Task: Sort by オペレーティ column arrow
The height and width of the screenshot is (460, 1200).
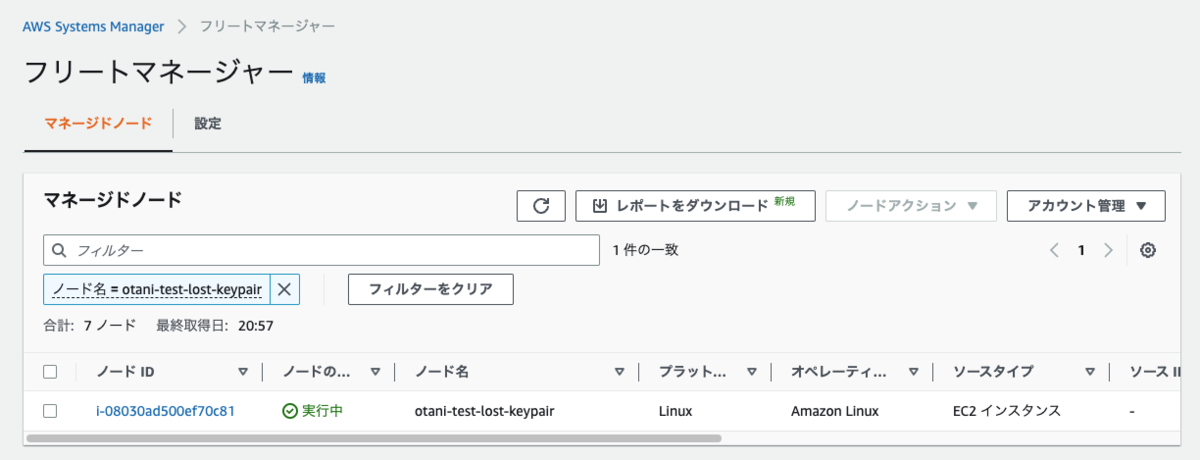Action: tap(913, 372)
